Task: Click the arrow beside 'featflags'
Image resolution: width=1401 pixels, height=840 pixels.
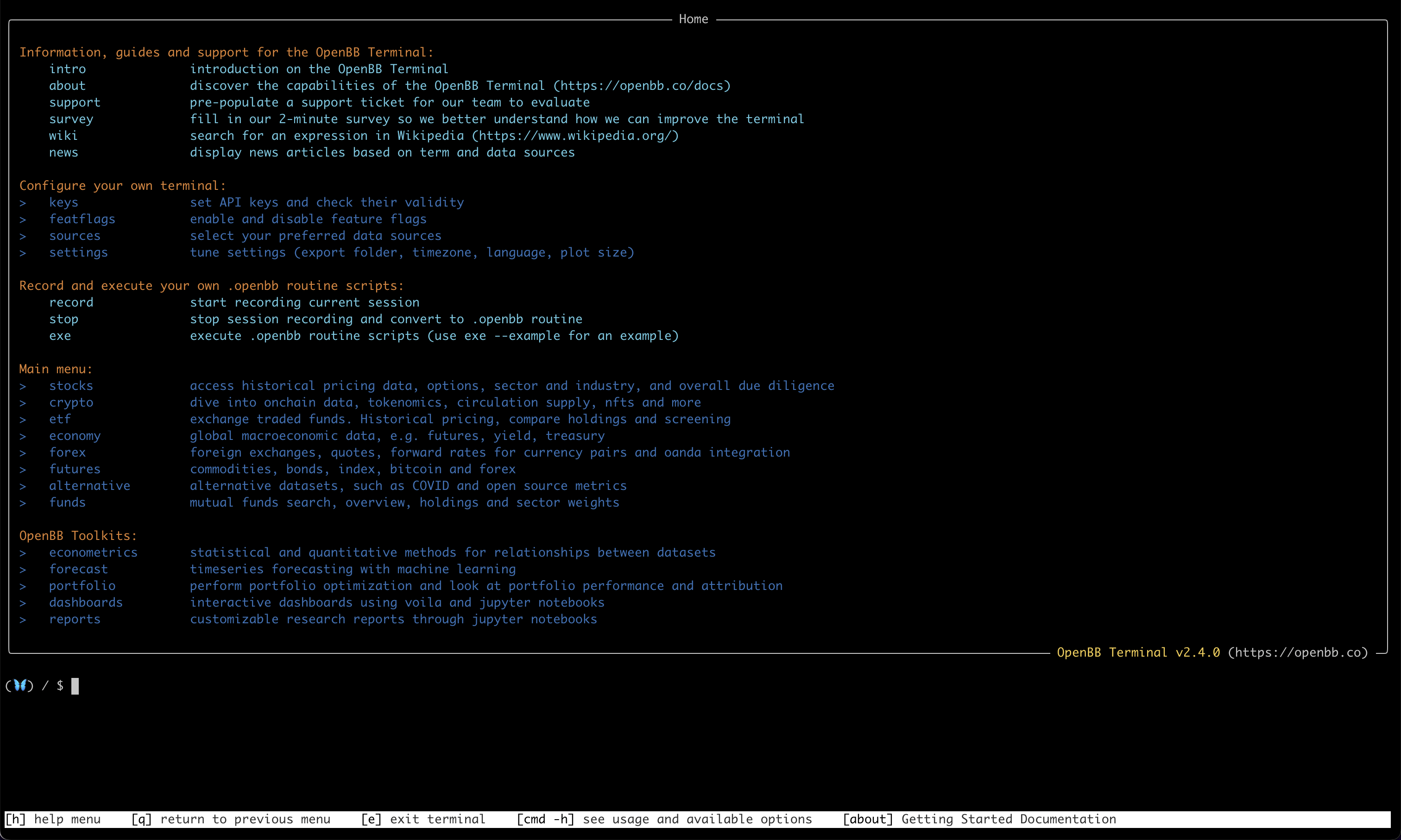Action: [23, 219]
